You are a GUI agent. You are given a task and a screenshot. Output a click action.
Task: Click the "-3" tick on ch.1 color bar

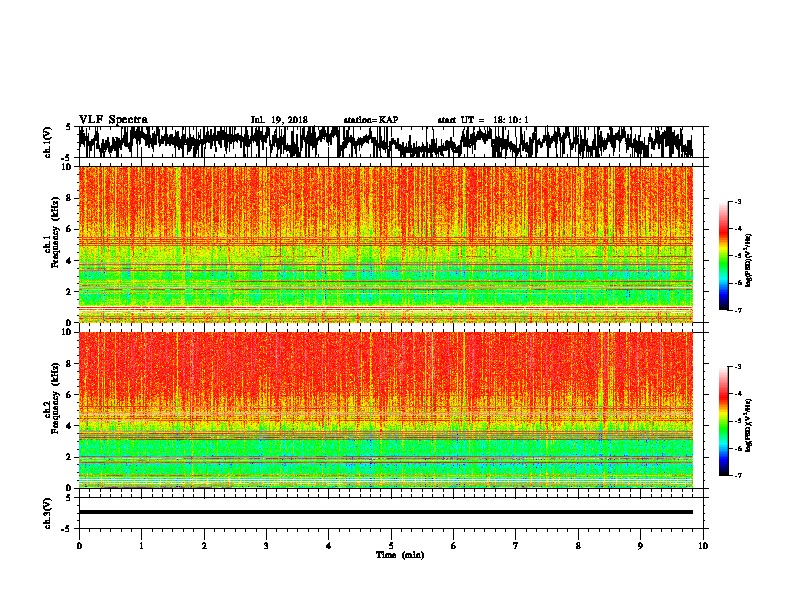coord(737,201)
